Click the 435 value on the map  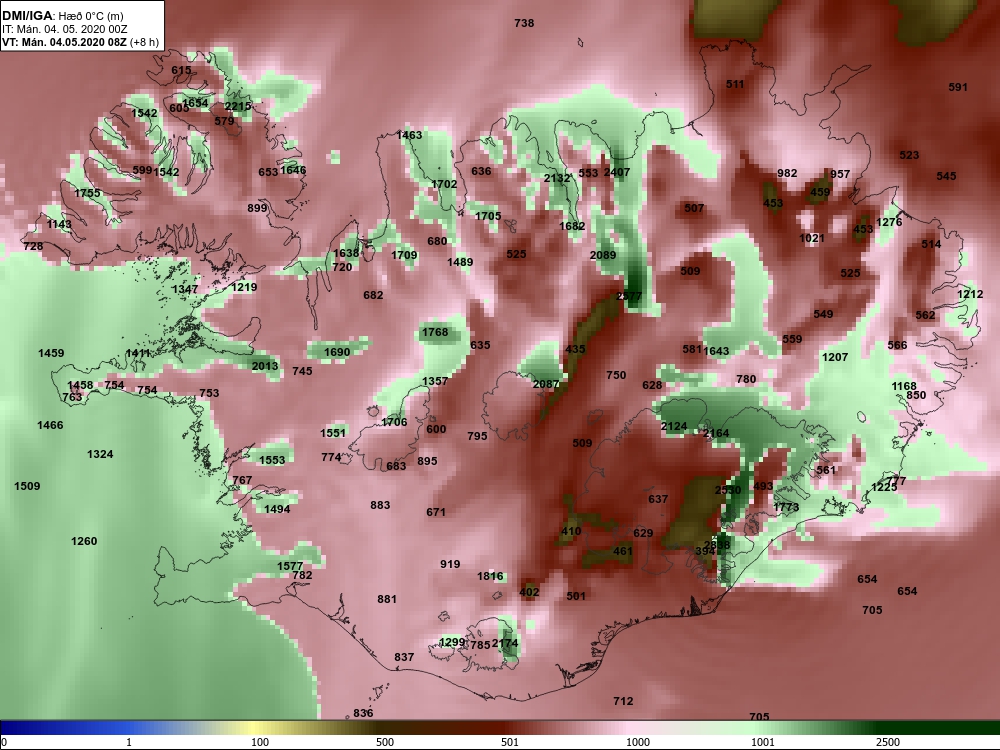pos(575,349)
